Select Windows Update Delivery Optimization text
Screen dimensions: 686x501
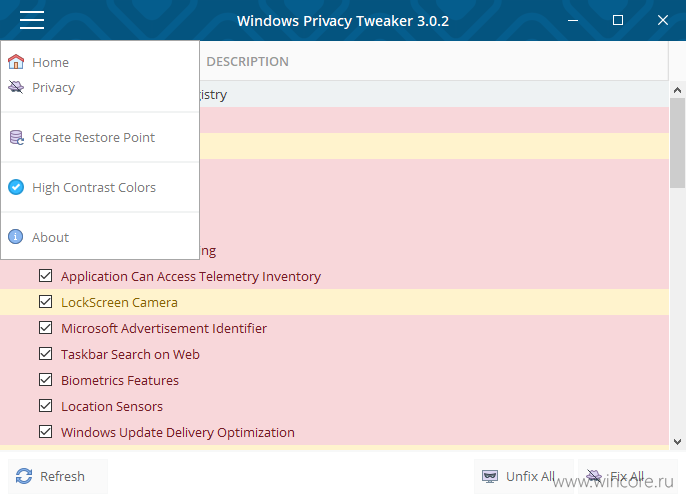(x=178, y=432)
